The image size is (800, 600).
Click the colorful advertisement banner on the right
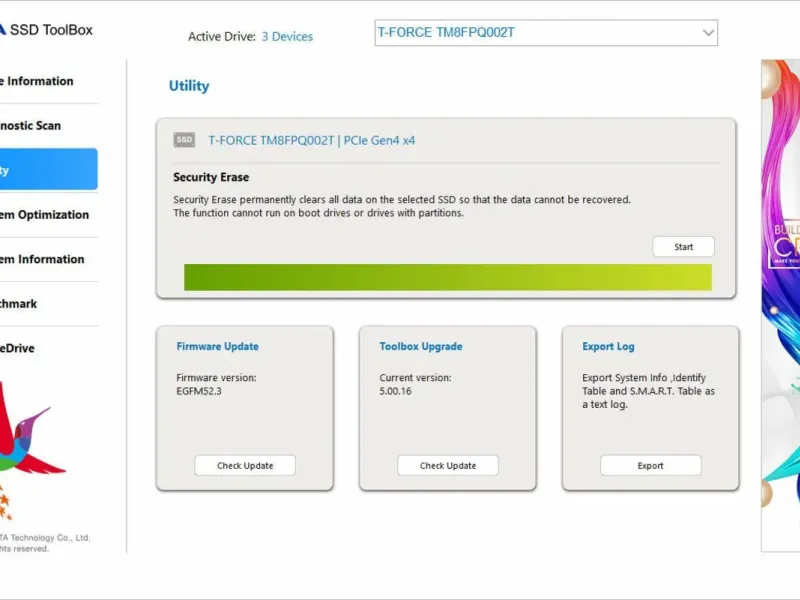[x=781, y=305]
